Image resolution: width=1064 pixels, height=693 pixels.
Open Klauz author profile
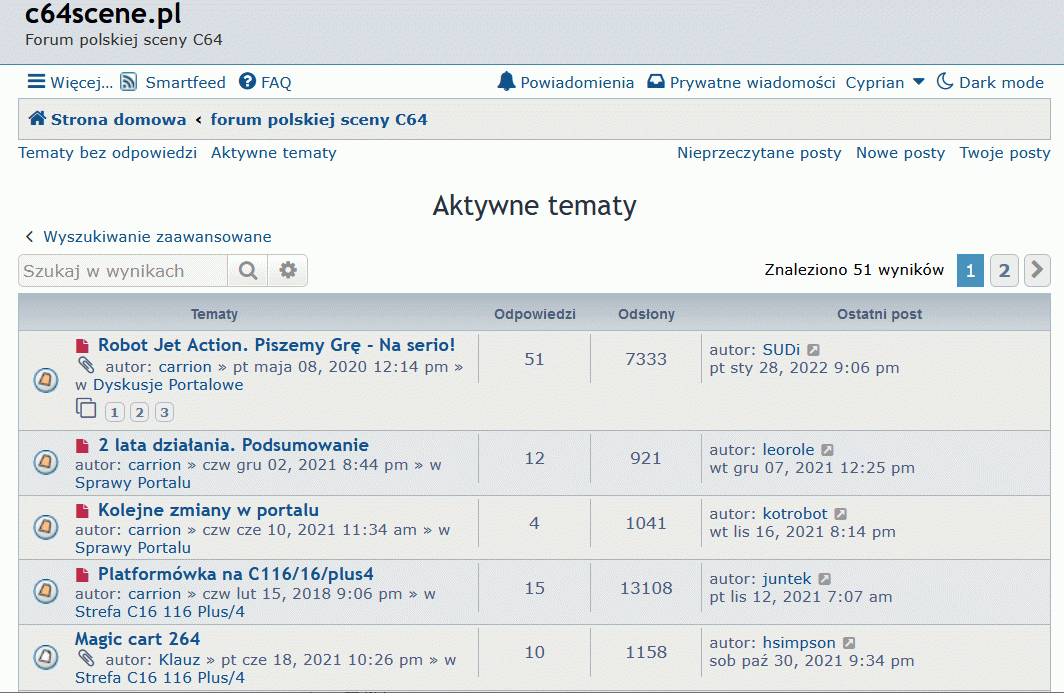tap(179, 660)
